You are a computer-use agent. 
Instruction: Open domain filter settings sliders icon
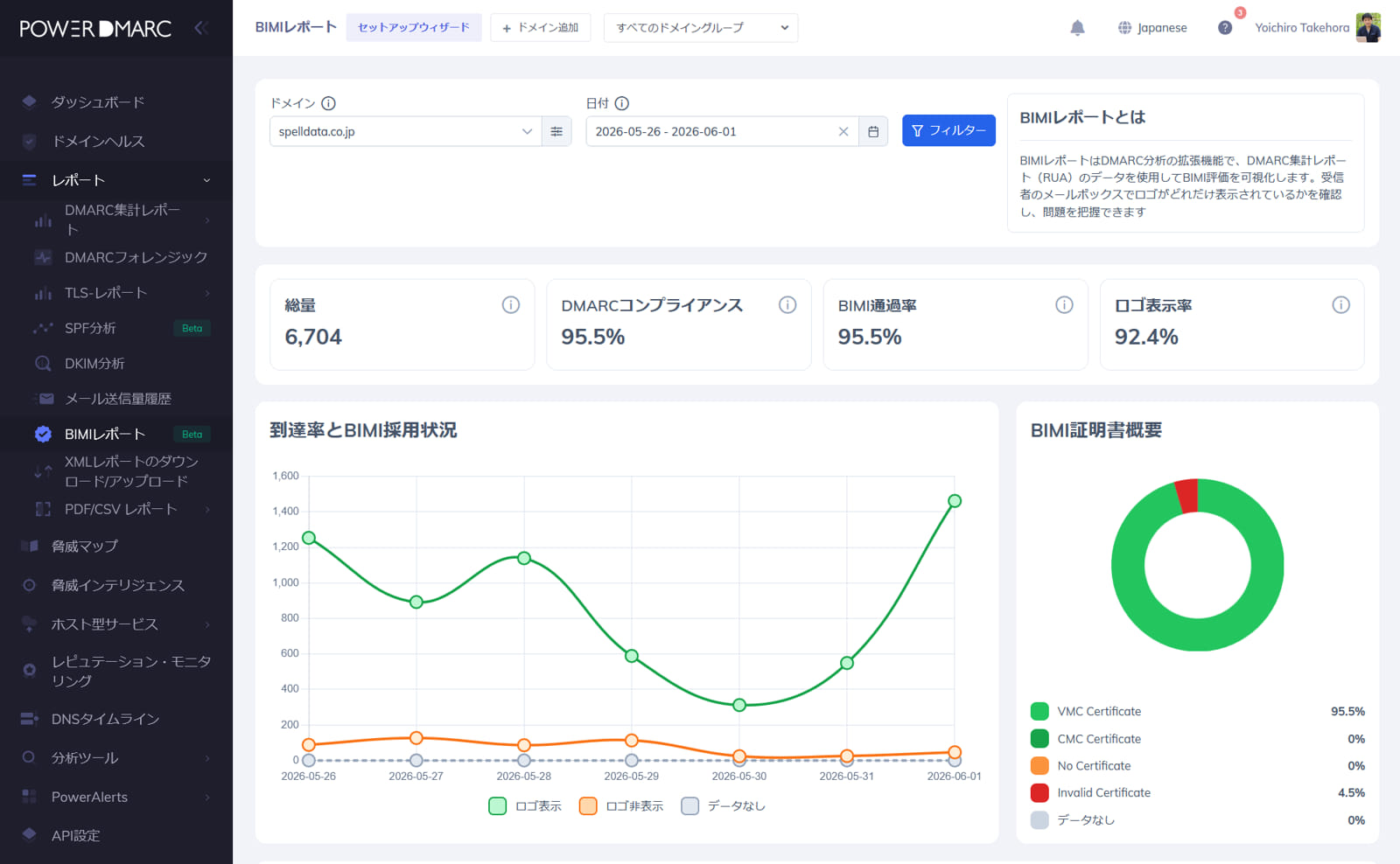(x=556, y=131)
